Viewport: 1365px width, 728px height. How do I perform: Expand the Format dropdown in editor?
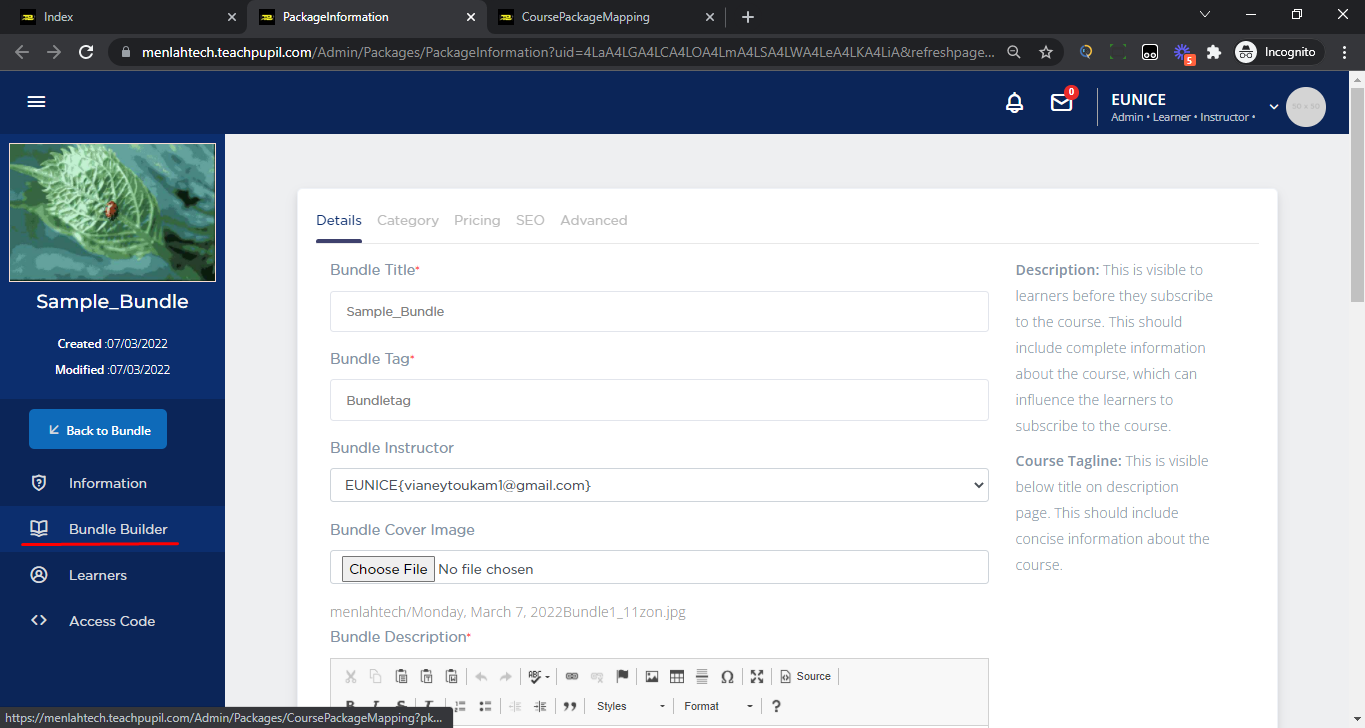click(x=718, y=706)
